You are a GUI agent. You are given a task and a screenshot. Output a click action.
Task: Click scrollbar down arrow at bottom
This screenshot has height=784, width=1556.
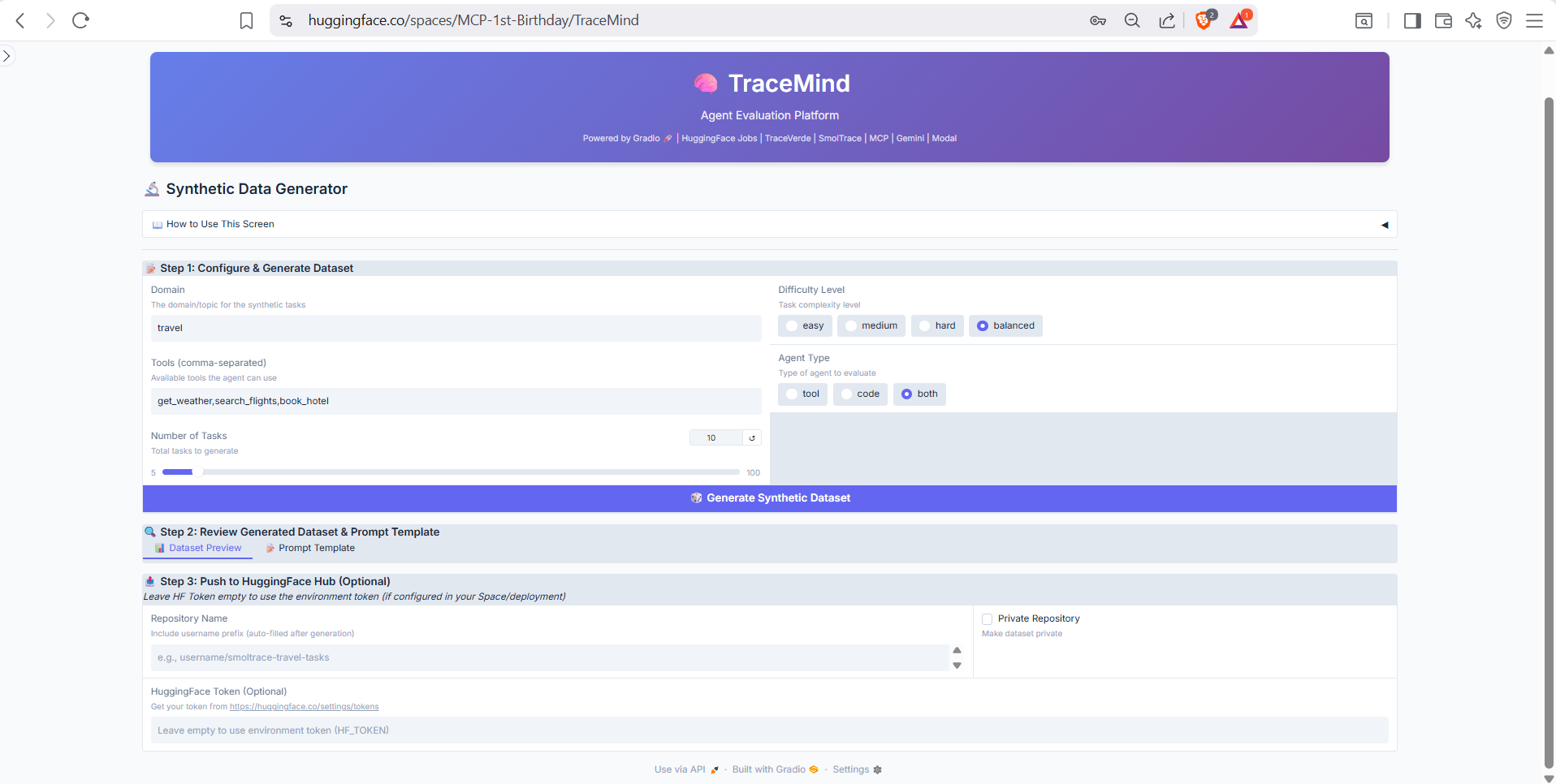tap(1549, 778)
